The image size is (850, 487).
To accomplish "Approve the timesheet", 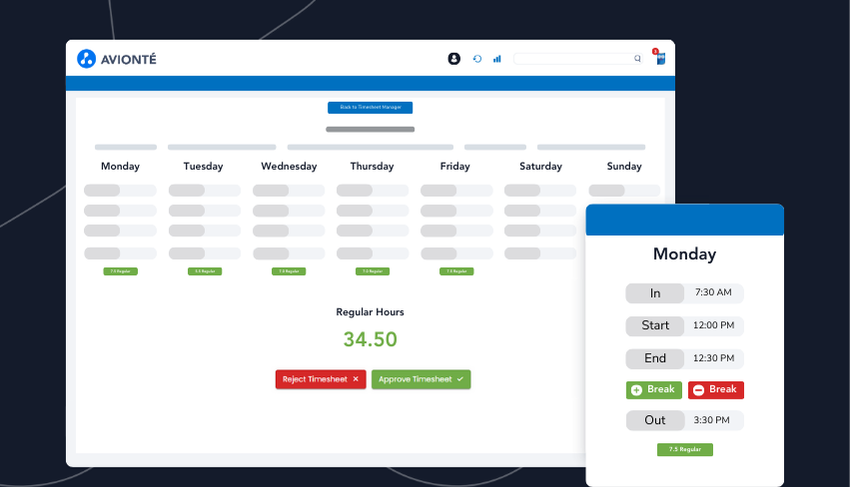I will pos(421,379).
